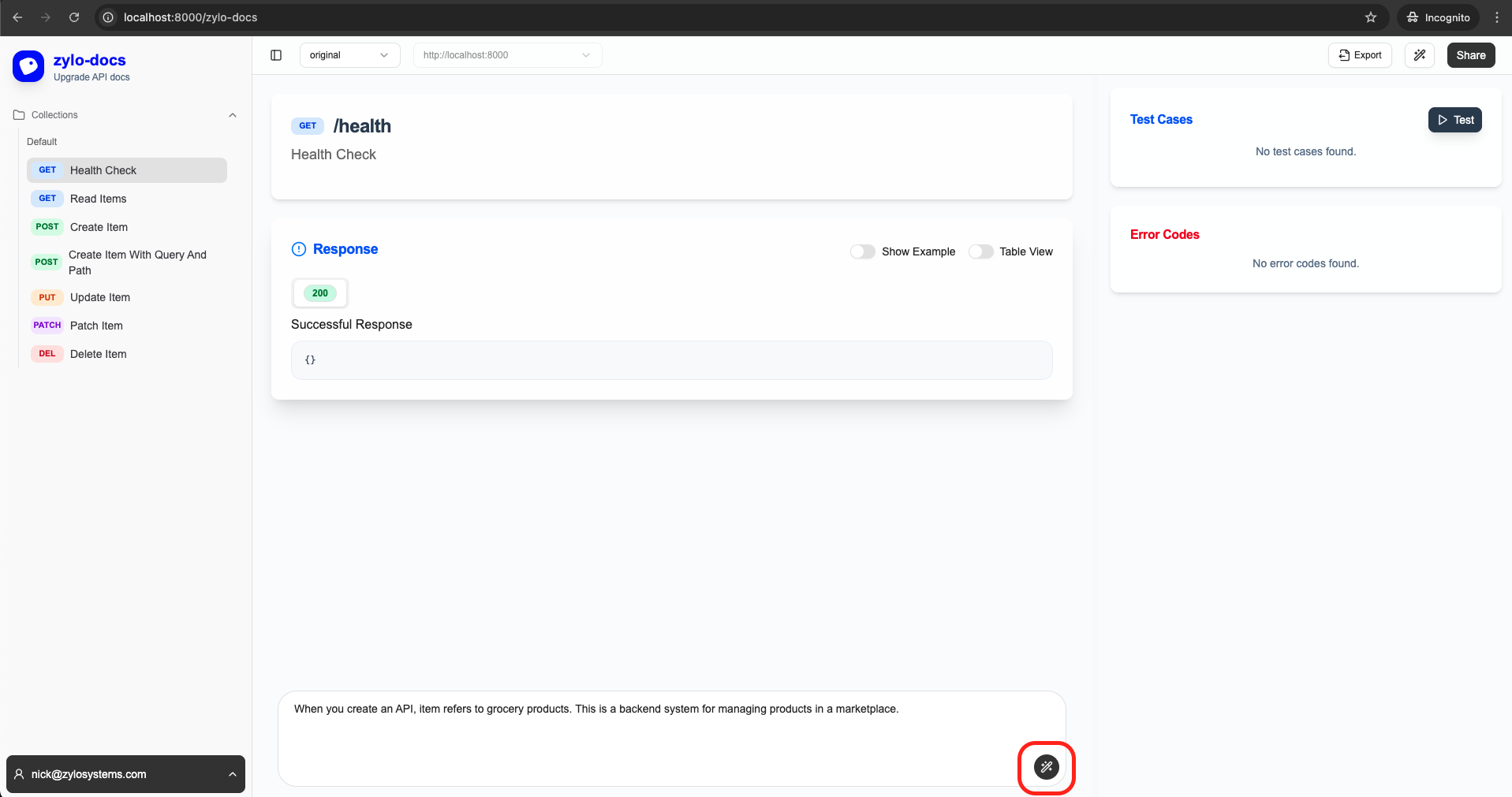Click Upgrade API docs subtitle
1512x797 pixels.
(x=91, y=77)
